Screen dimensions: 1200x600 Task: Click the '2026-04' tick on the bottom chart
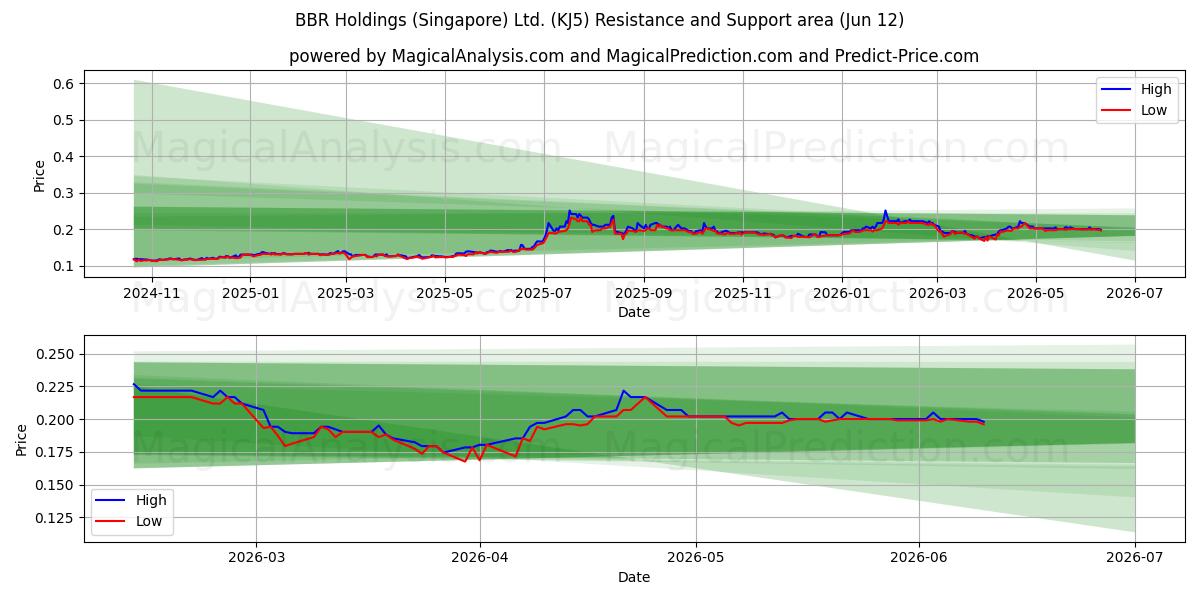(480, 558)
